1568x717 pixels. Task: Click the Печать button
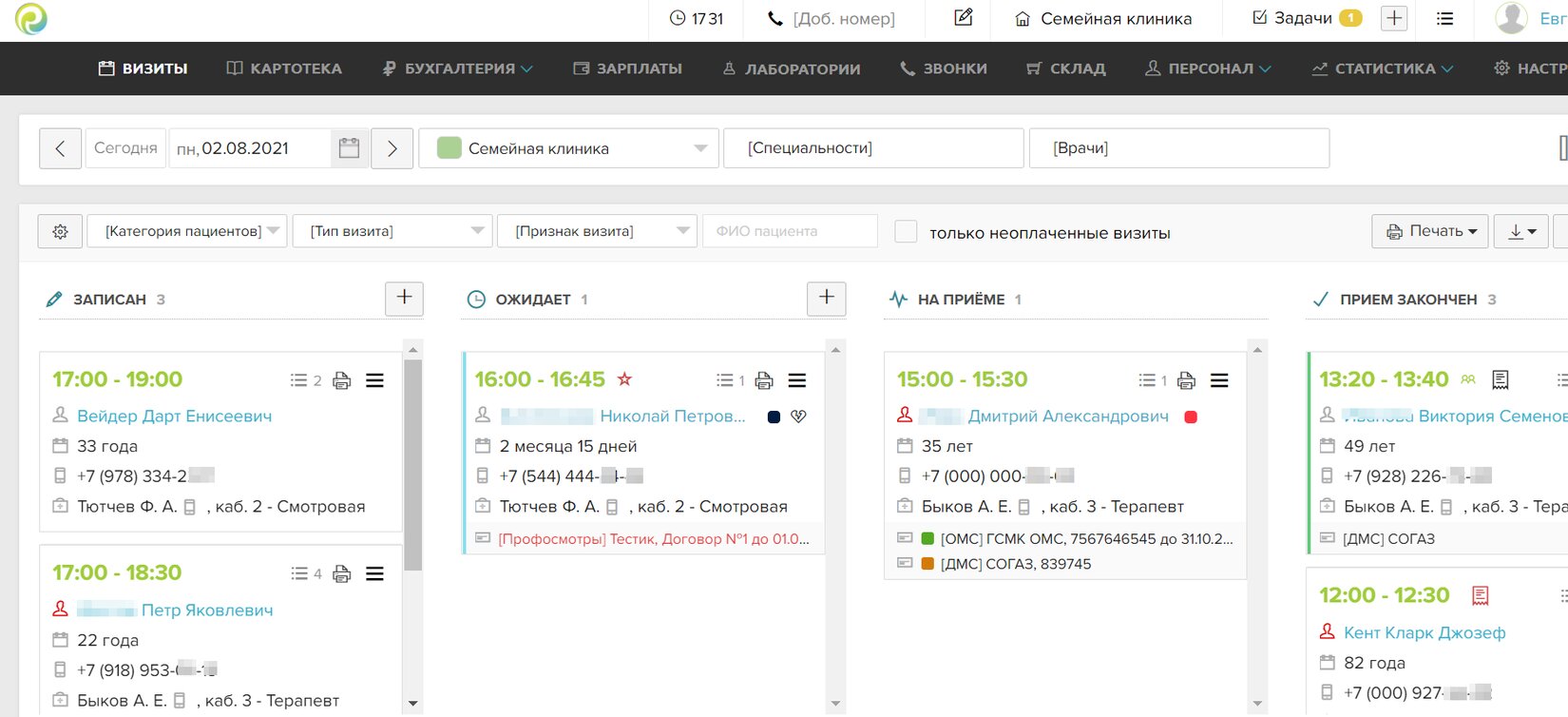1429,231
